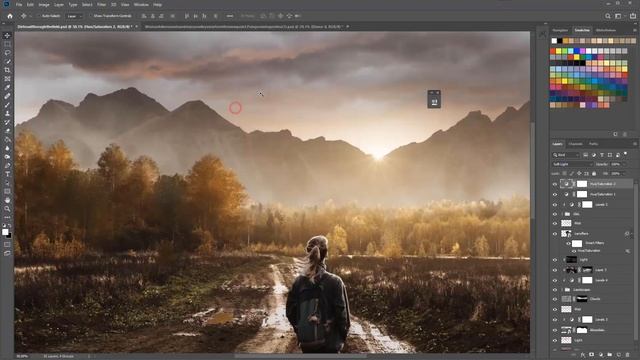
Task: Open the Layers panel options menu
Action: tap(634, 144)
